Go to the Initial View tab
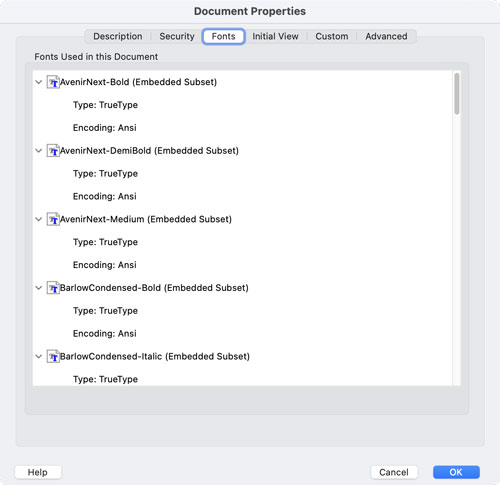The width and height of the screenshot is (500, 485). 275,36
